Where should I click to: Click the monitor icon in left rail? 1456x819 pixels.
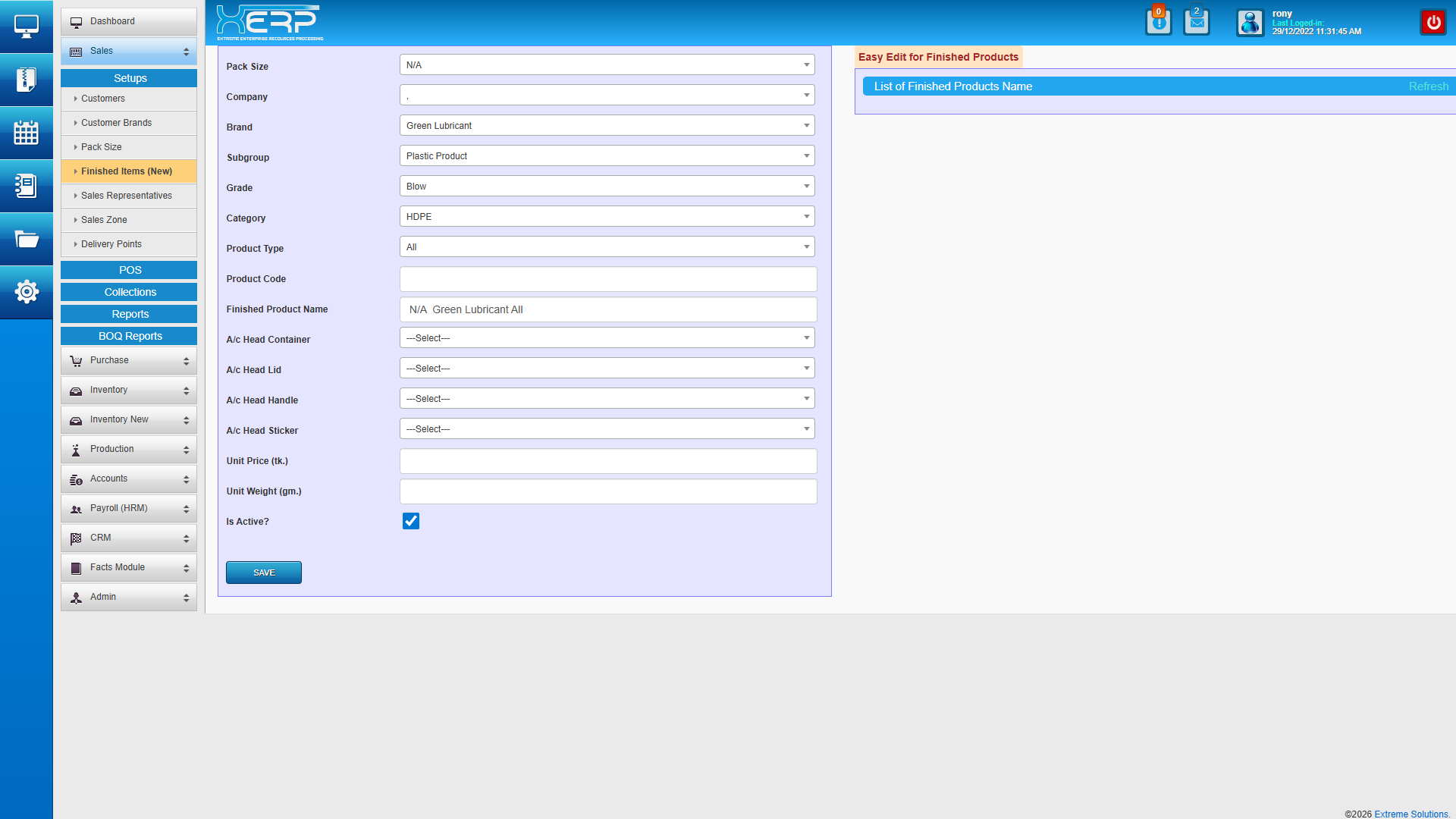[x=26, y=27]
